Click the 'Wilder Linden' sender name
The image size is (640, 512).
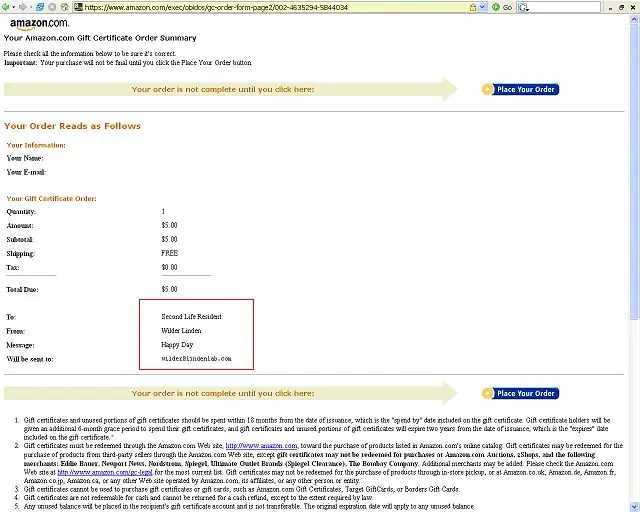click(x=181, y=331)
